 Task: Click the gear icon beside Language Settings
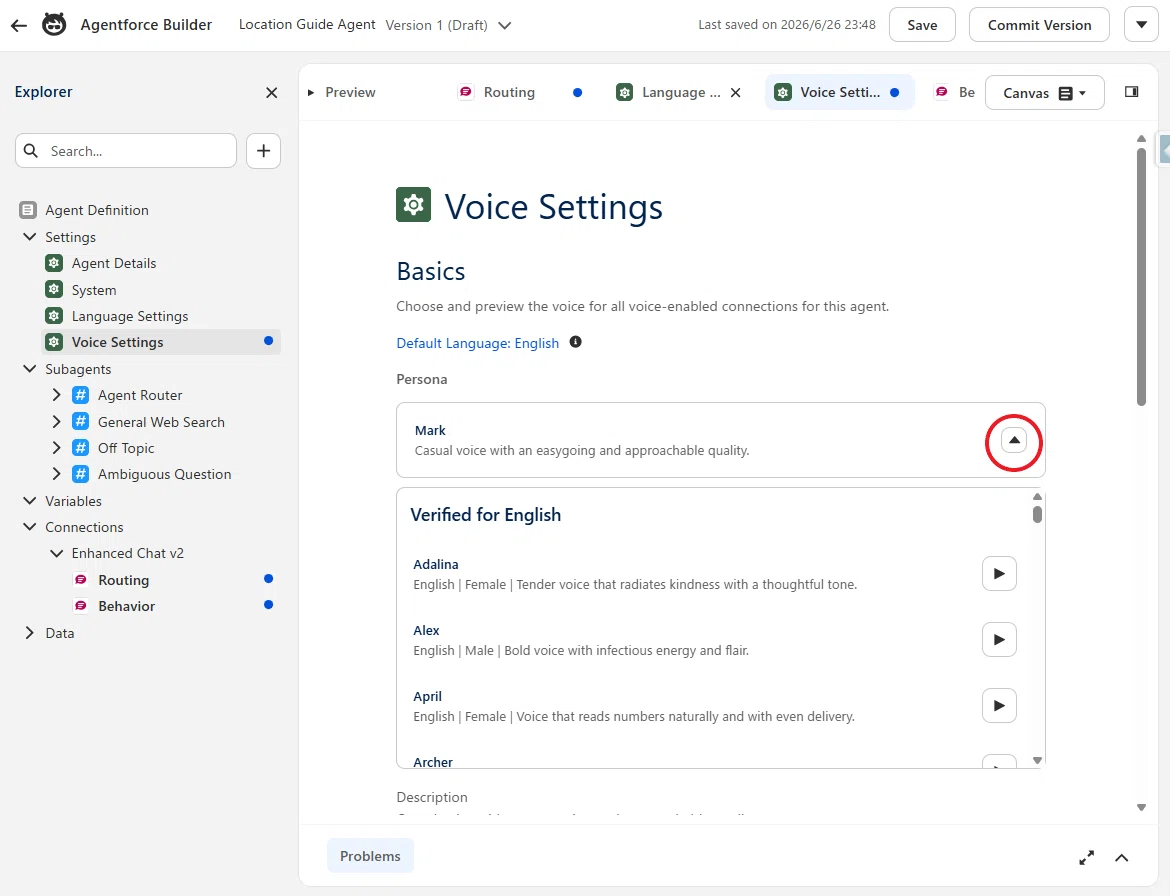coord(54,316)
